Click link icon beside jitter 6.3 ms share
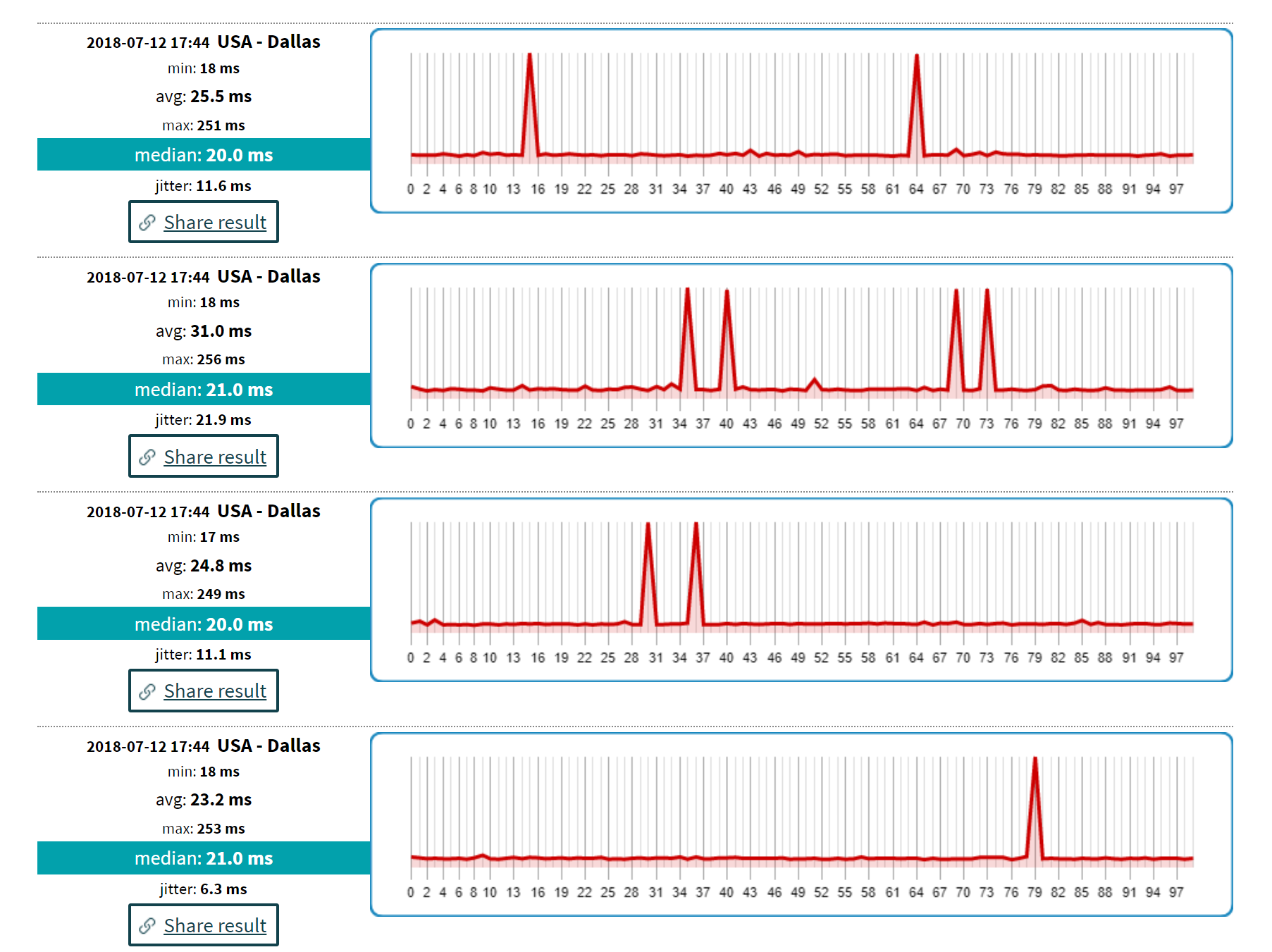This screenshot has height=952, width=1272. (147, 926)
